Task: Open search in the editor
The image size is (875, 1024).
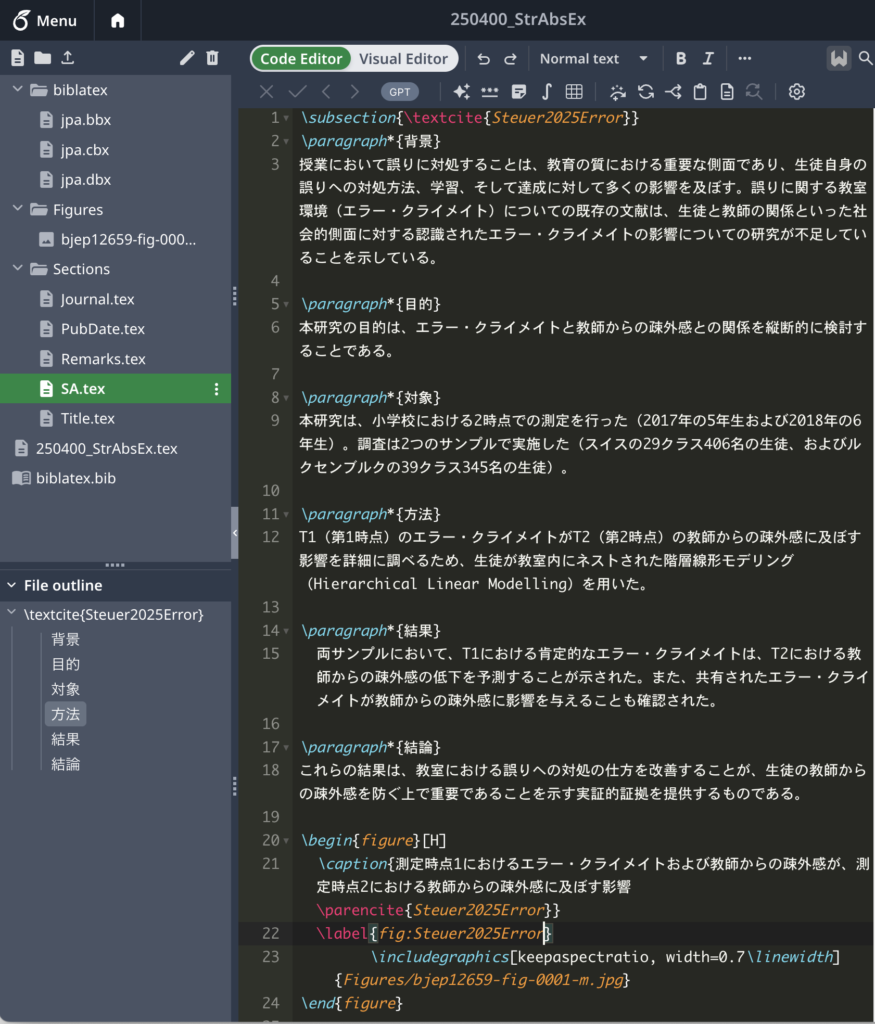Action: (x=865, y=59)
